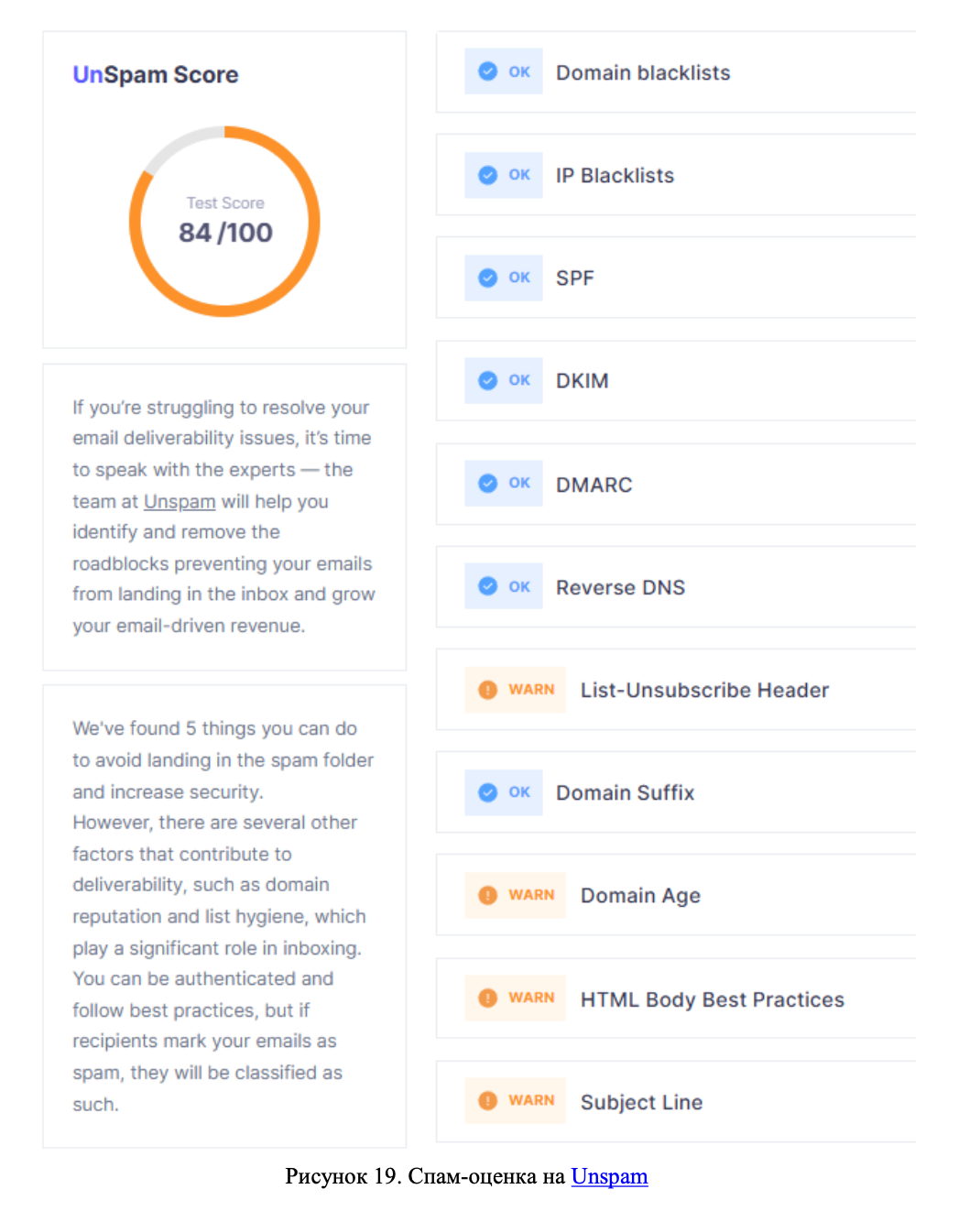This screenshot has width=980, height=1211.
Task: Expand the HTML Body Best Practices row
Action: point(712,999)
